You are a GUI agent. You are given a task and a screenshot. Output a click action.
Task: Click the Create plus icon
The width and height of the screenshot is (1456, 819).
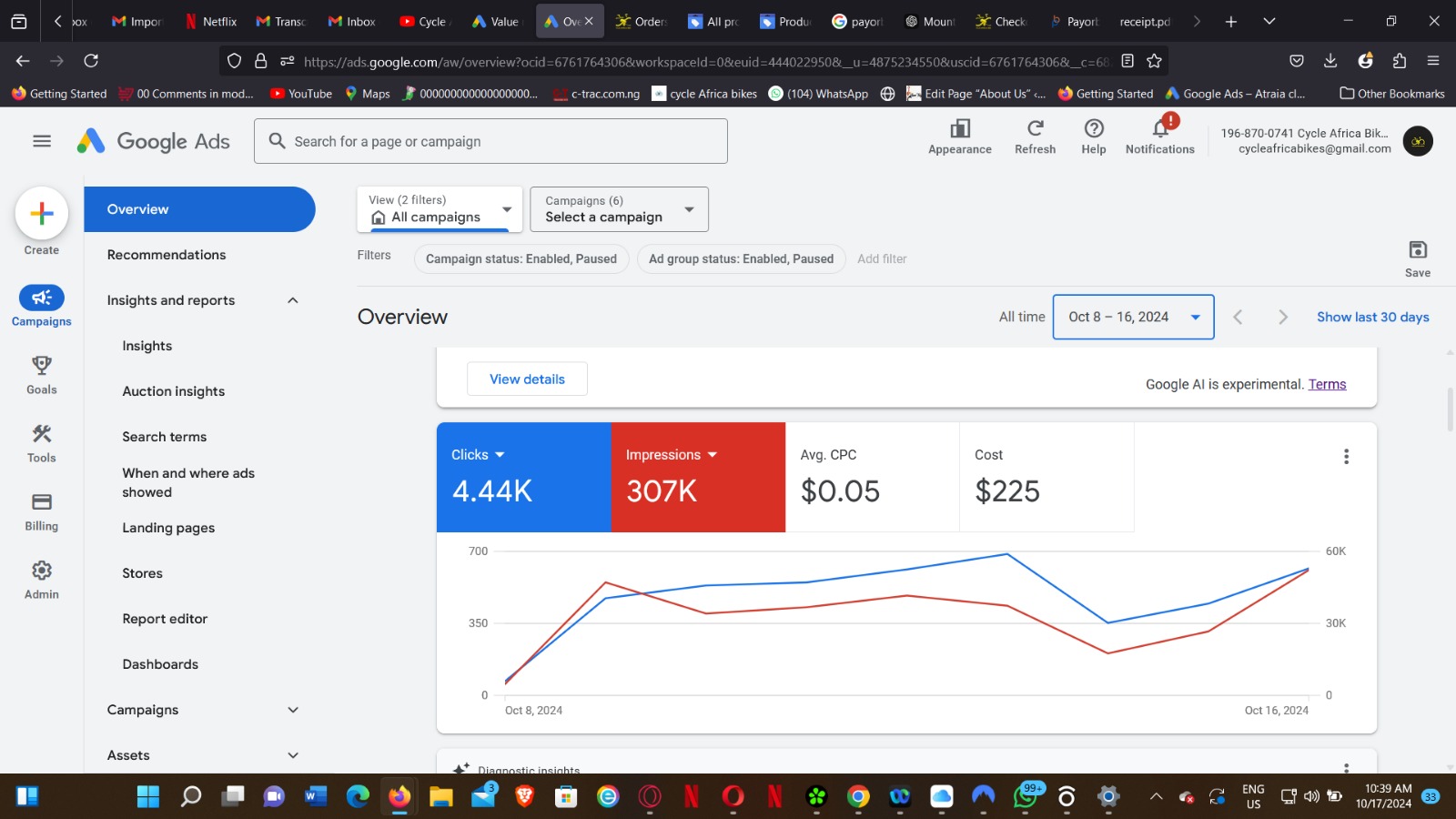tap(42, 214)
